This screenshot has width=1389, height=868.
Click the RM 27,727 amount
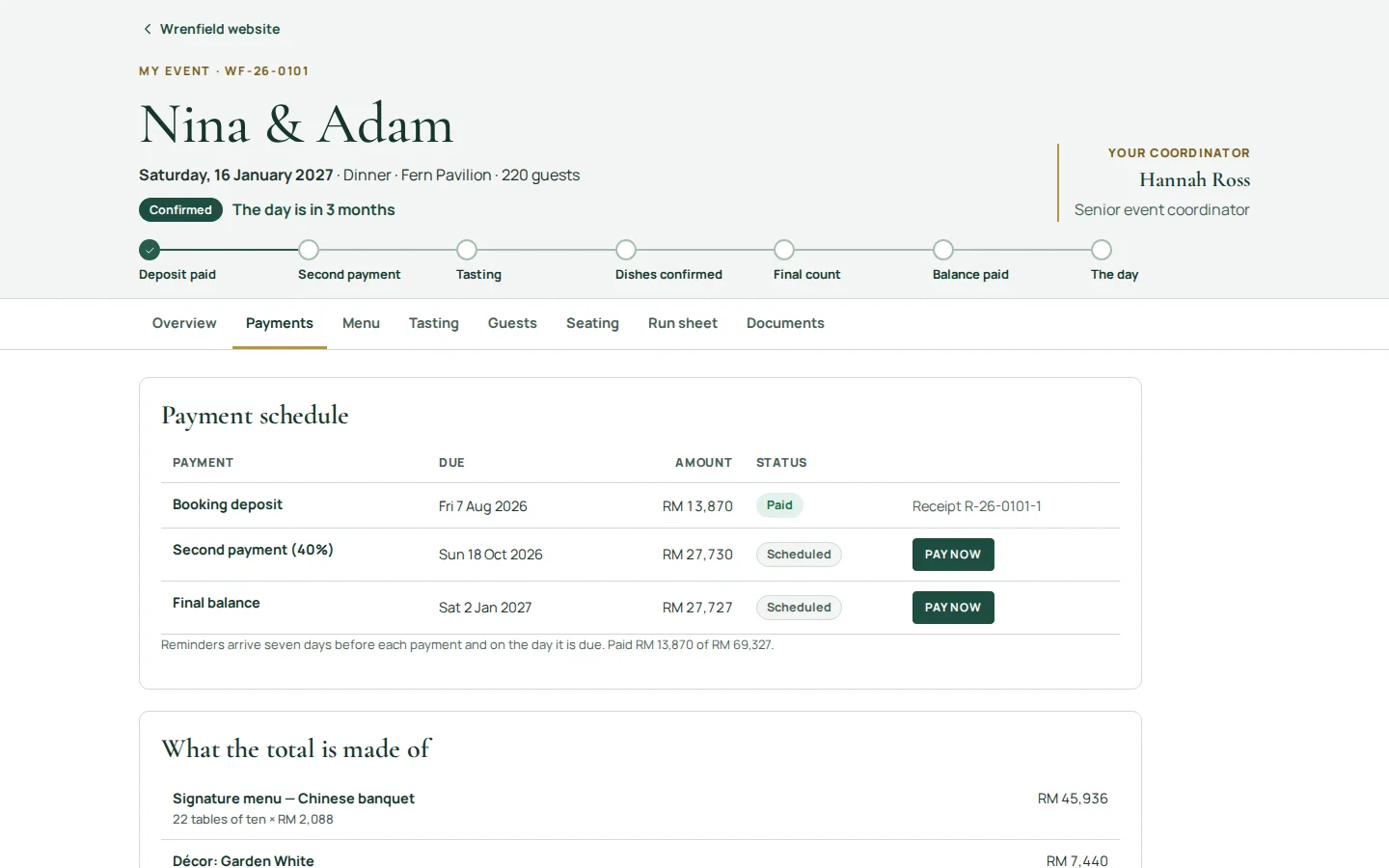click(697, 608)
